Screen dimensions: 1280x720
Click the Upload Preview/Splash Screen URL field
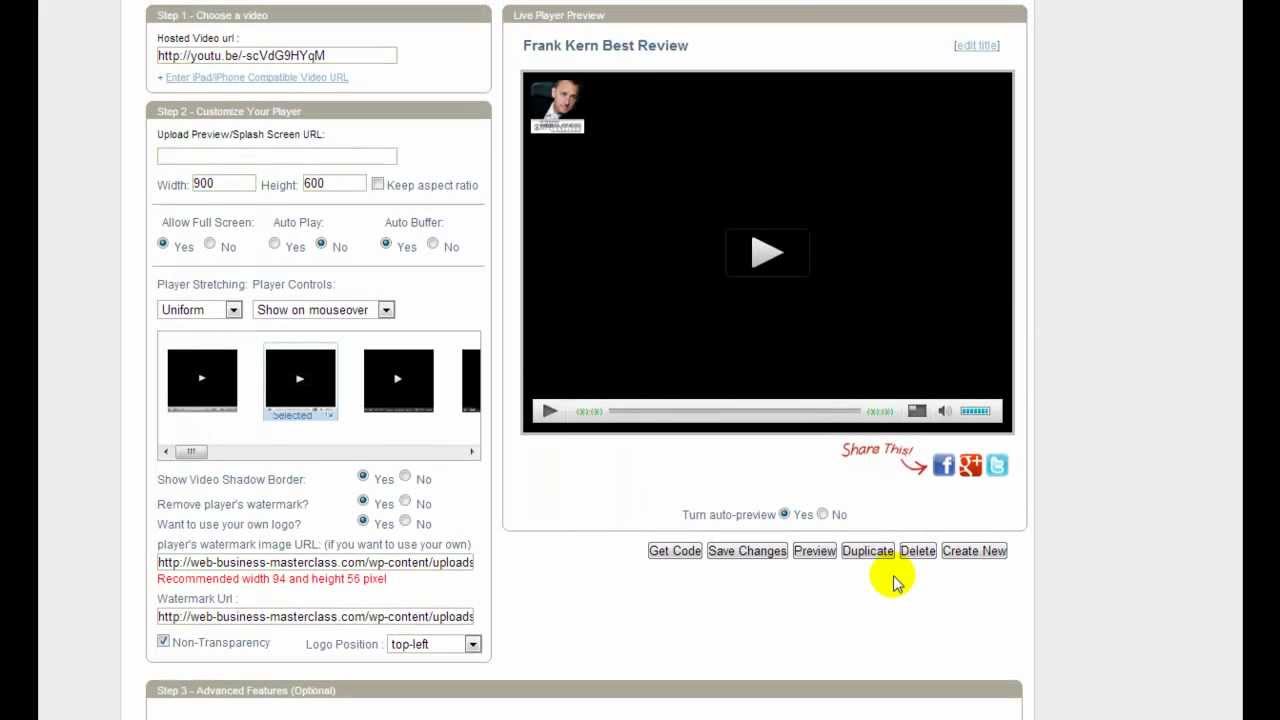tap(277, 155)
